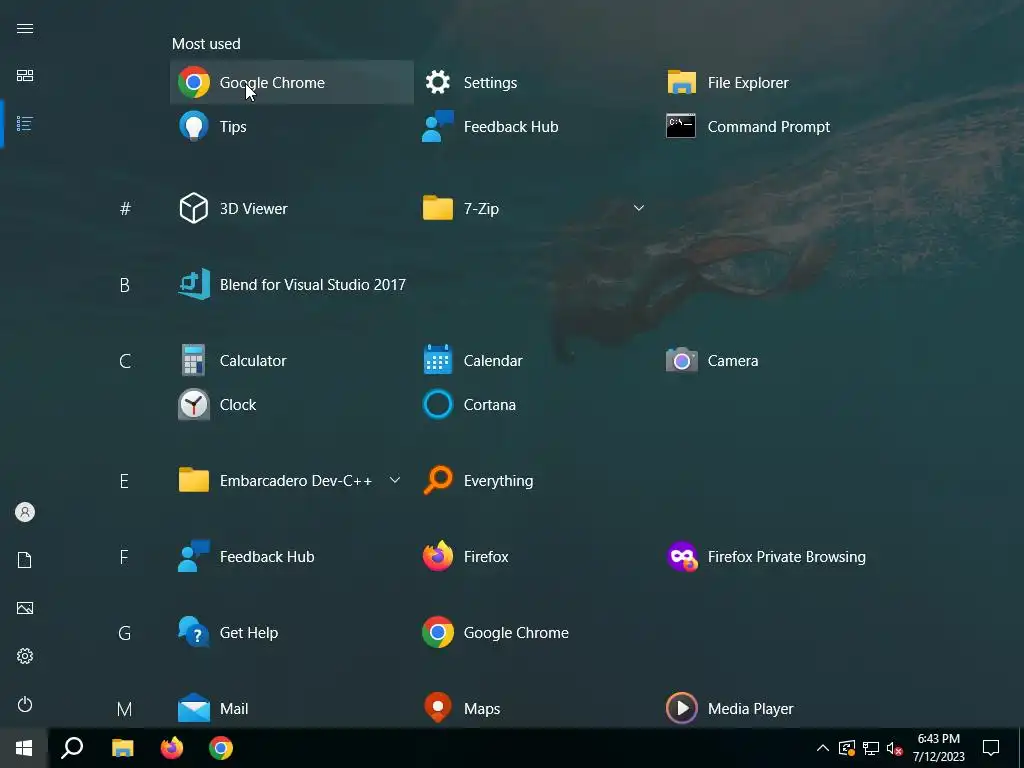1024x768 pixels.
Task: Open the 7-Zip folder entry
Action: [x=536, y=208]
